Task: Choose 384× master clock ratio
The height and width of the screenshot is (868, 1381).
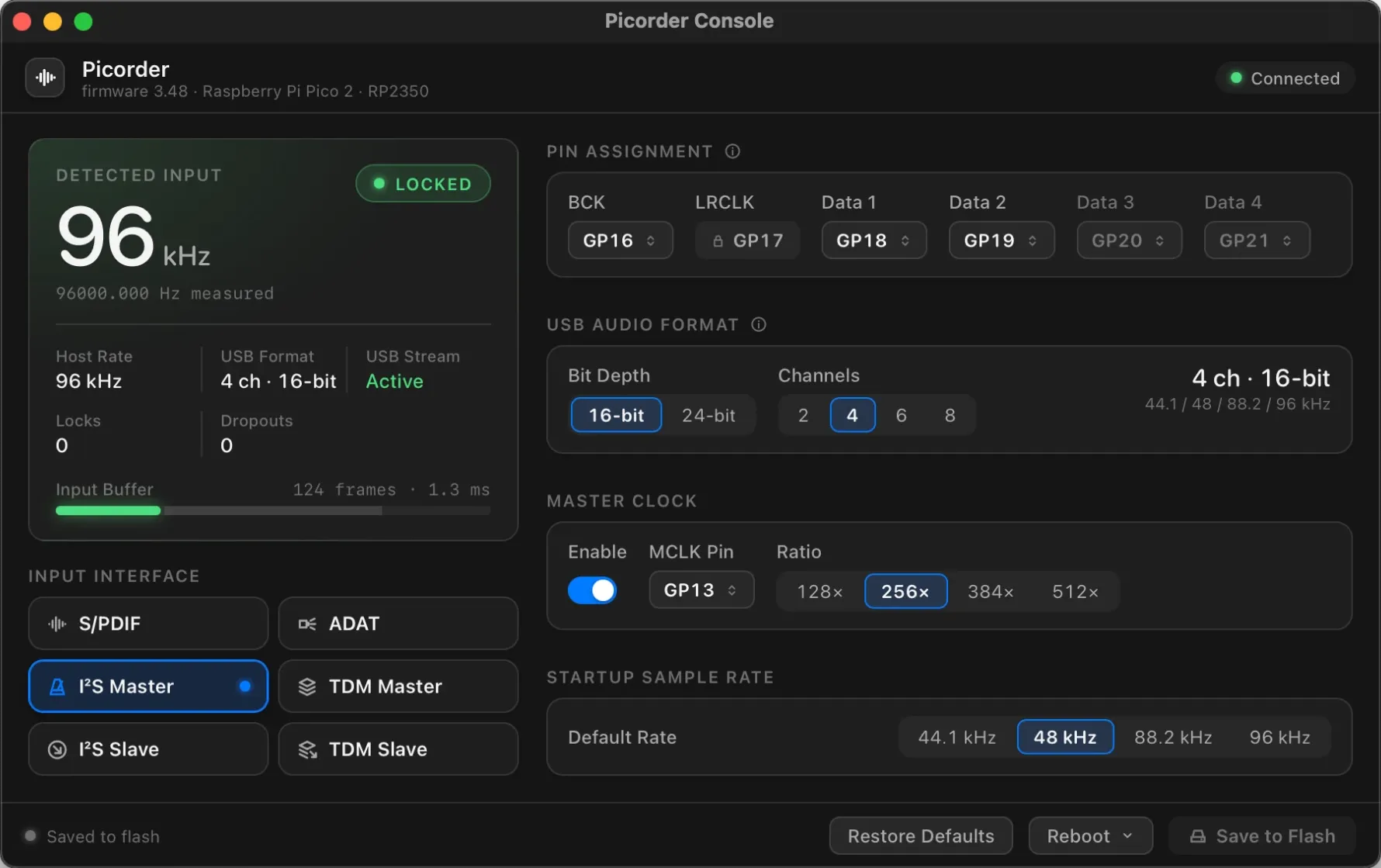Action: tap(991, 591)
